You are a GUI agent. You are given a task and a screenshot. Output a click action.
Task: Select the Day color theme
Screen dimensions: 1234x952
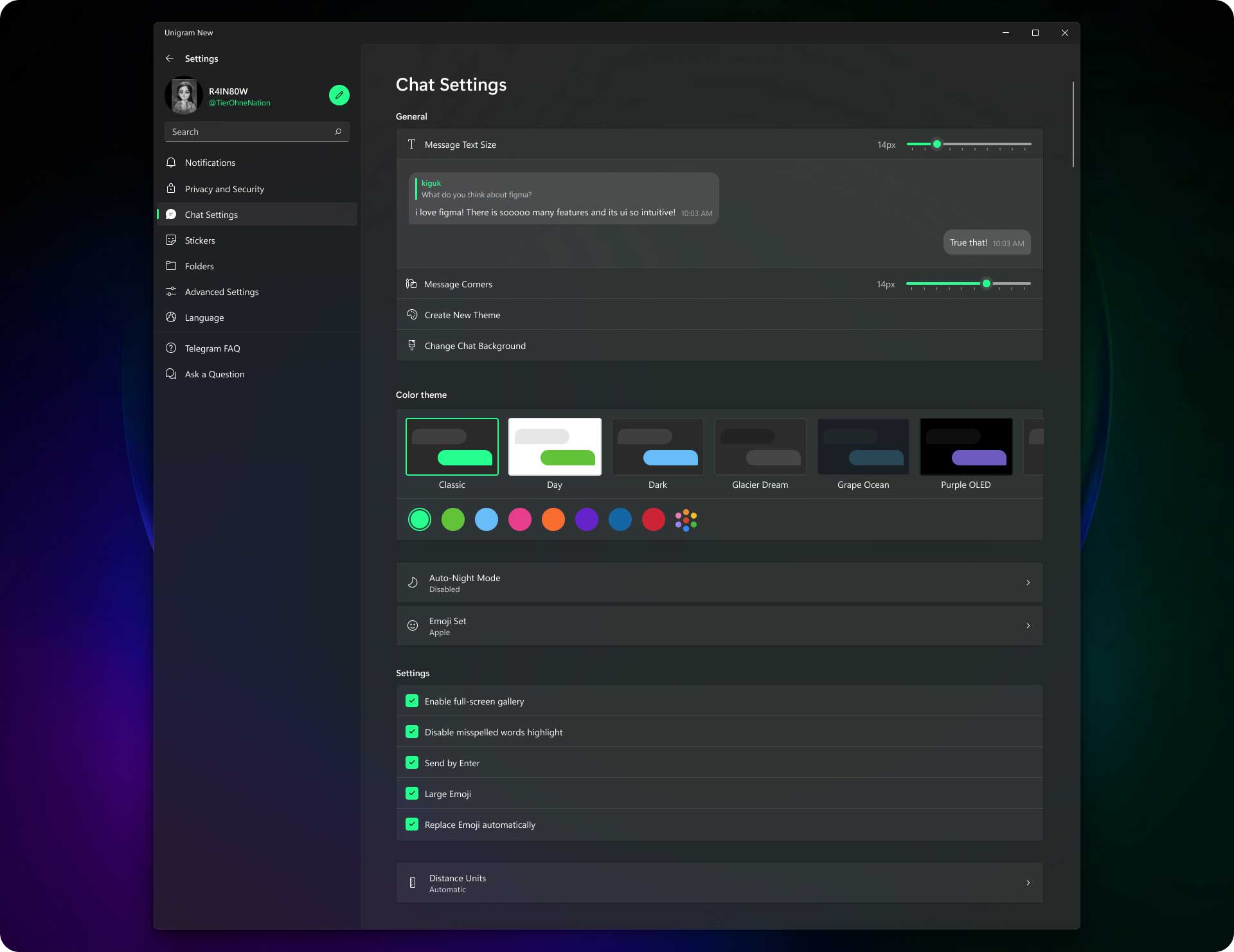click(x=555, y=447)
